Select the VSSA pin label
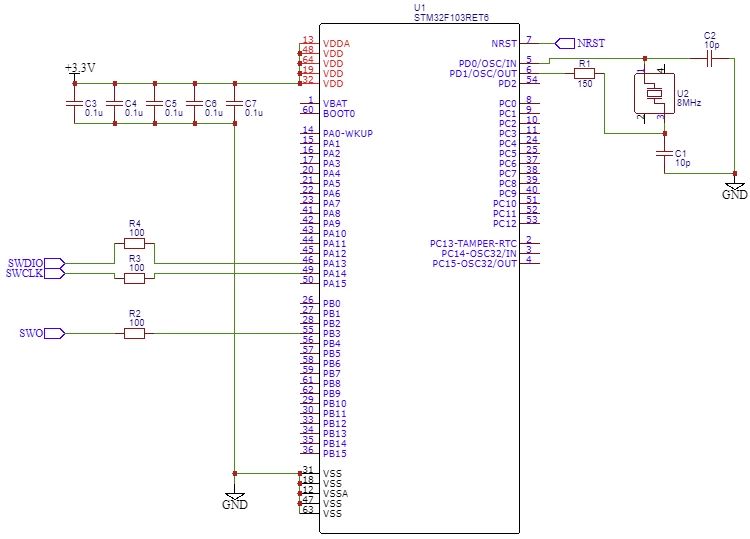750x539 pixels. coord(335,494)
